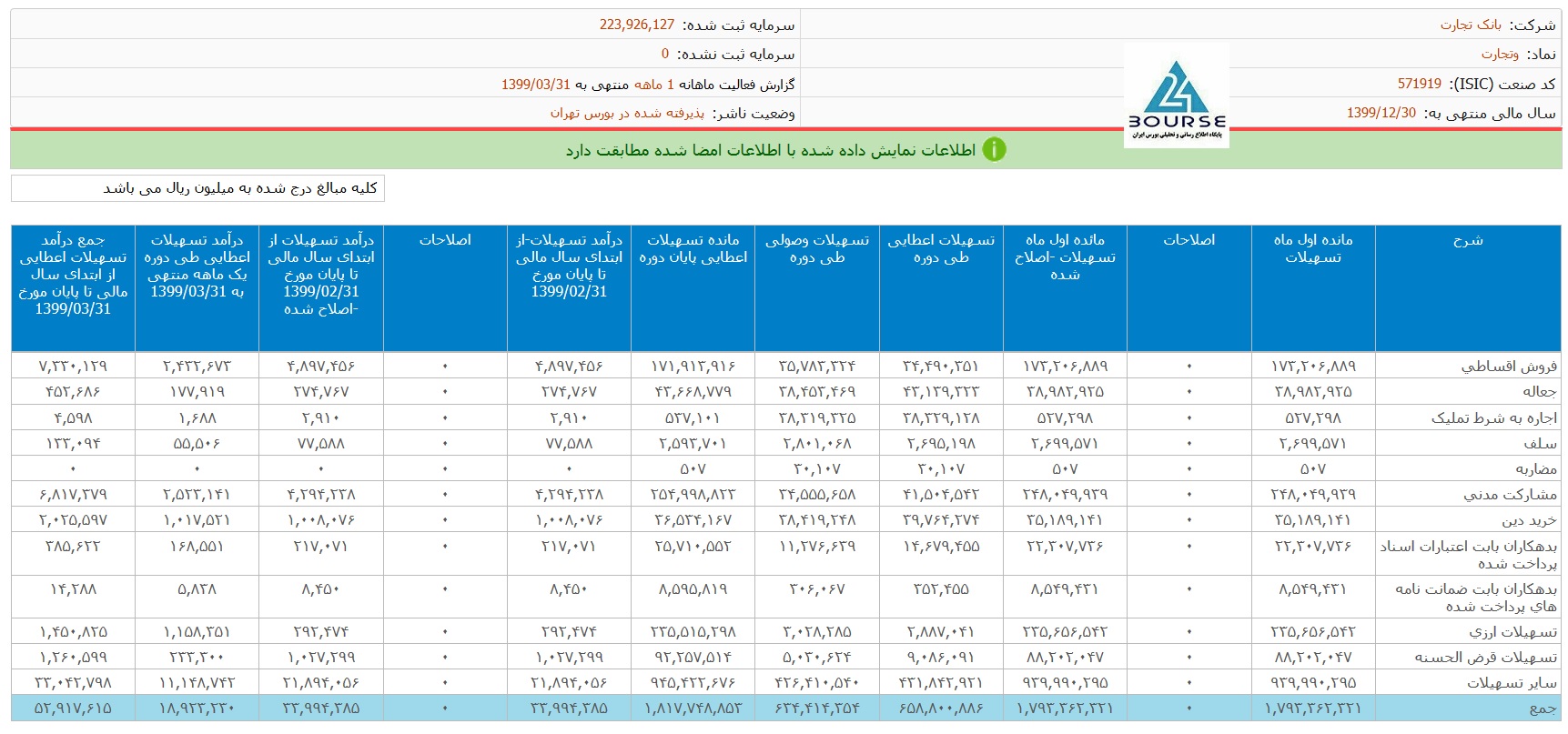
Task: Click the 'سرمایه ثبت نشده' label
Action: tap(736, 54)
